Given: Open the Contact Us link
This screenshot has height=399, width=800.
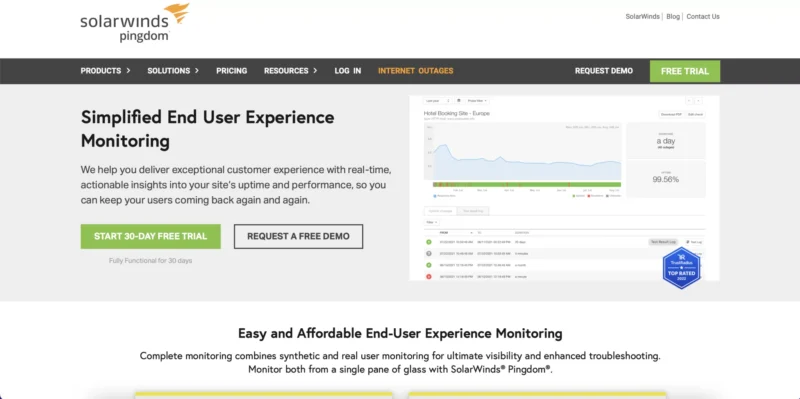Looking at the screenshot, I should pos(703,16).
